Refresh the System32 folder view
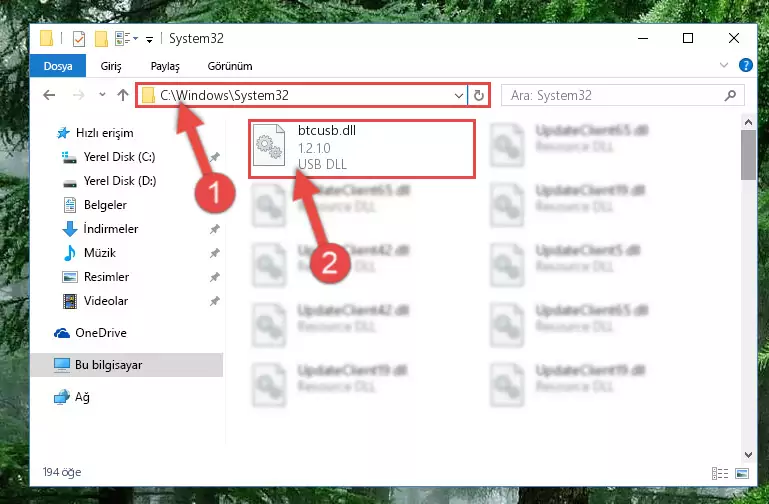 479,96
